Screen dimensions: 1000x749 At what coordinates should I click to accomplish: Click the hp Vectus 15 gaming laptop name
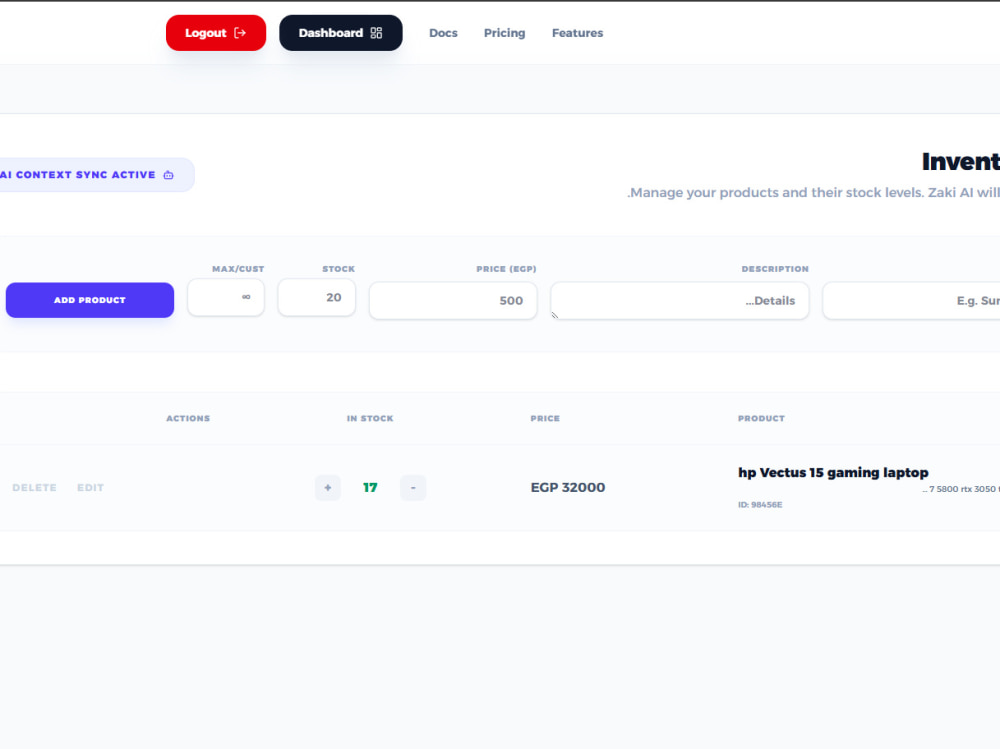coord(833,473)
